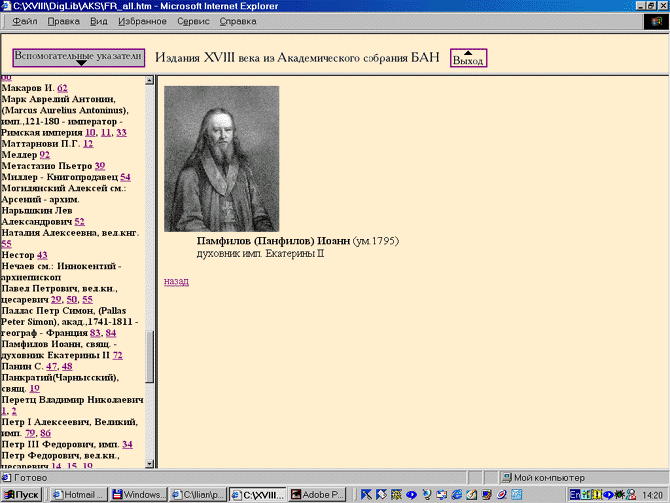Viewport: 670px width, 503px height.
Task: Click the IE logo in the menu bar corner
Action: click(x=655, y=20)
